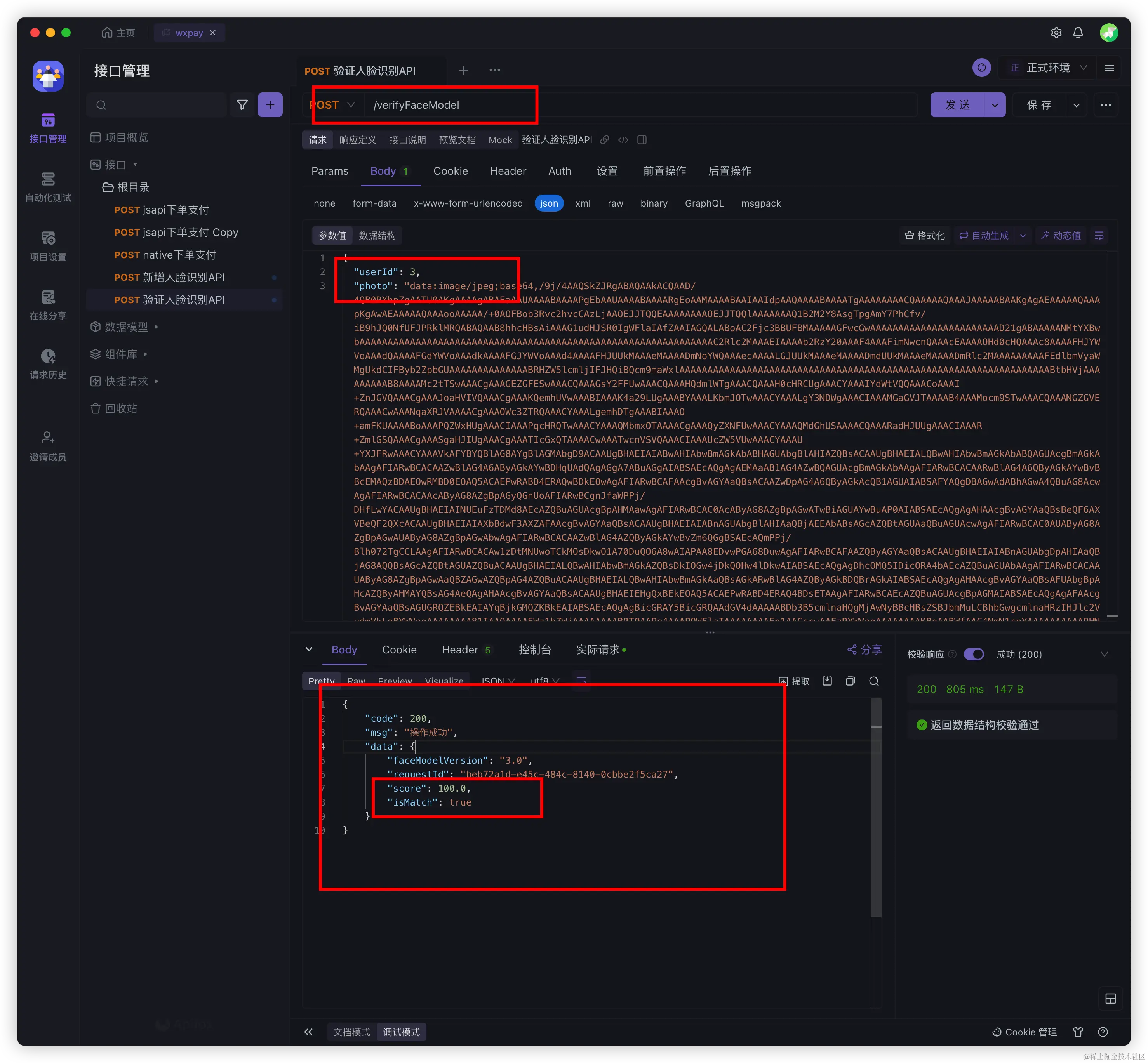The width and height of the screenshot is (1148, 1063).
Task: Click the search icon in response toolbar
Action: pyautogui.click(x=873, y=681)
